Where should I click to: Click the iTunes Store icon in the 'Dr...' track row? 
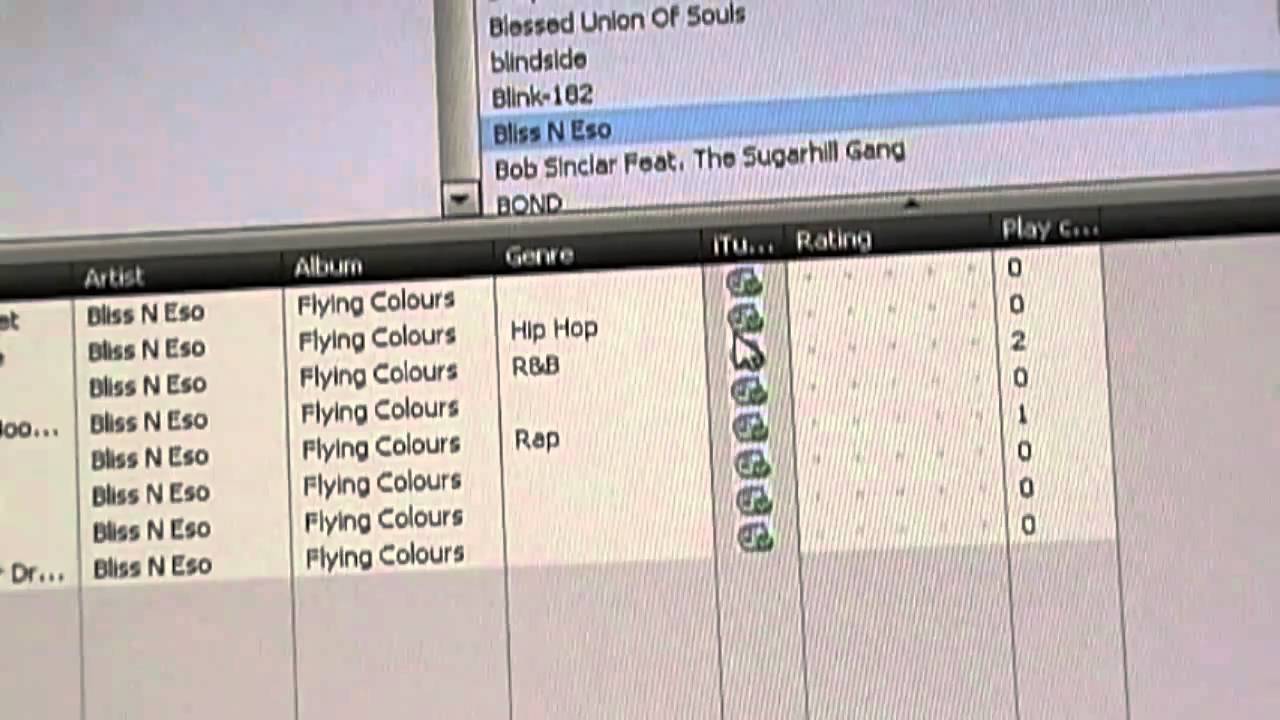pyautogui.click(x=756, y=537)
